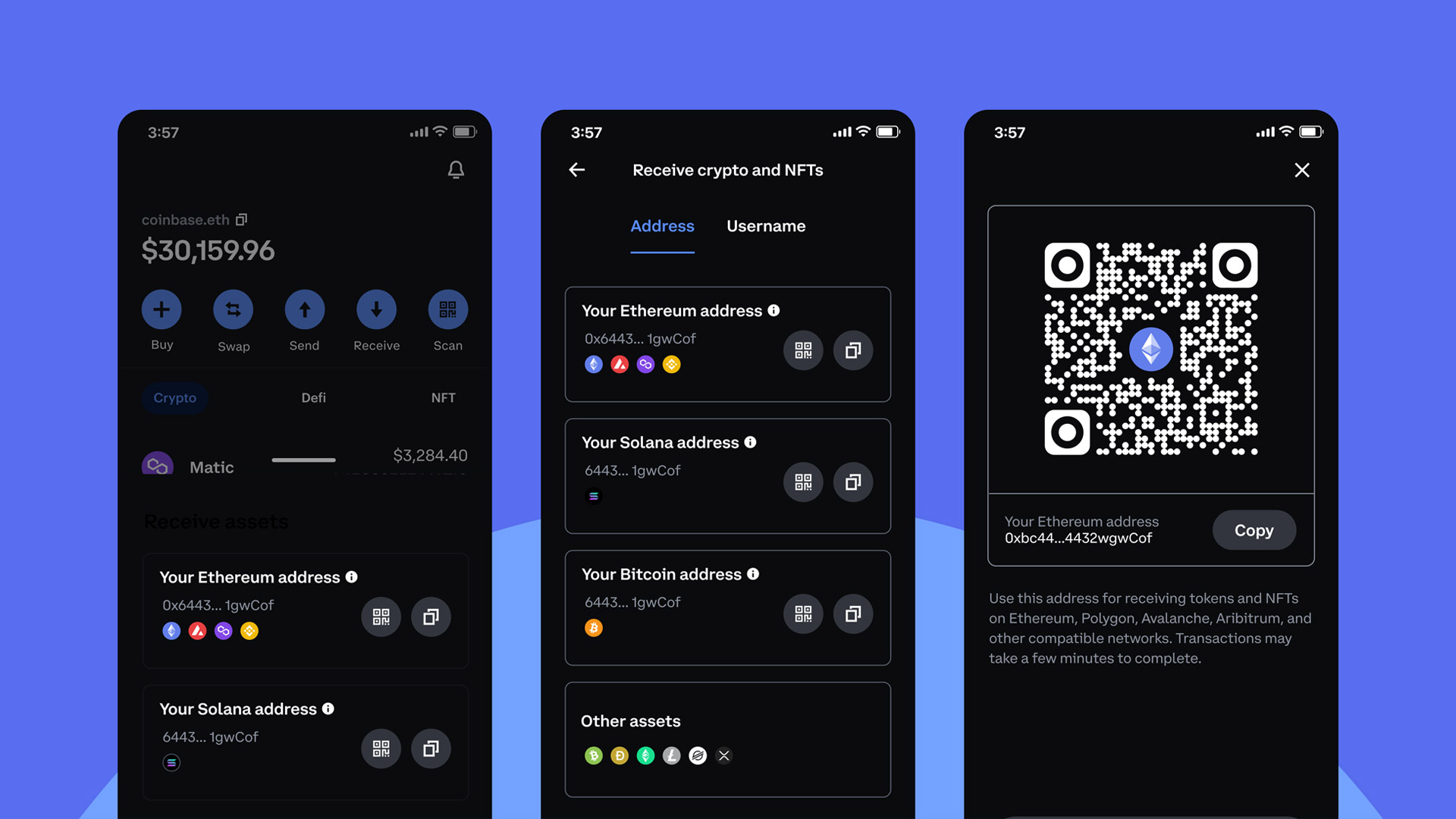
Task: Select Polygon network icon on address
Action: point(644,363)
